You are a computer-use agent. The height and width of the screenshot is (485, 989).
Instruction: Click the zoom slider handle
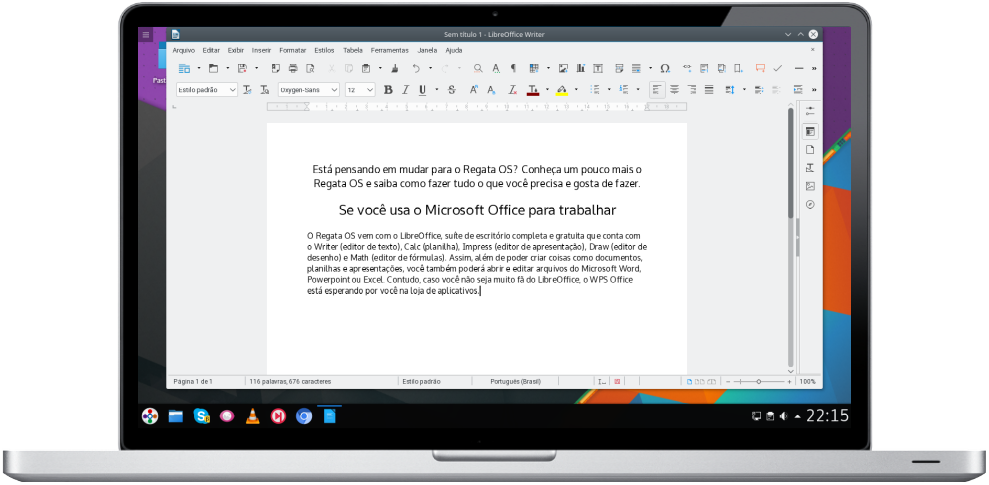(759, 382)
